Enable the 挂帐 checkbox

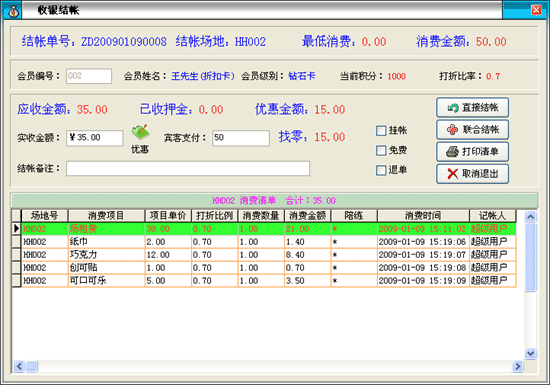pyautogui.click(x=381, y=131)
